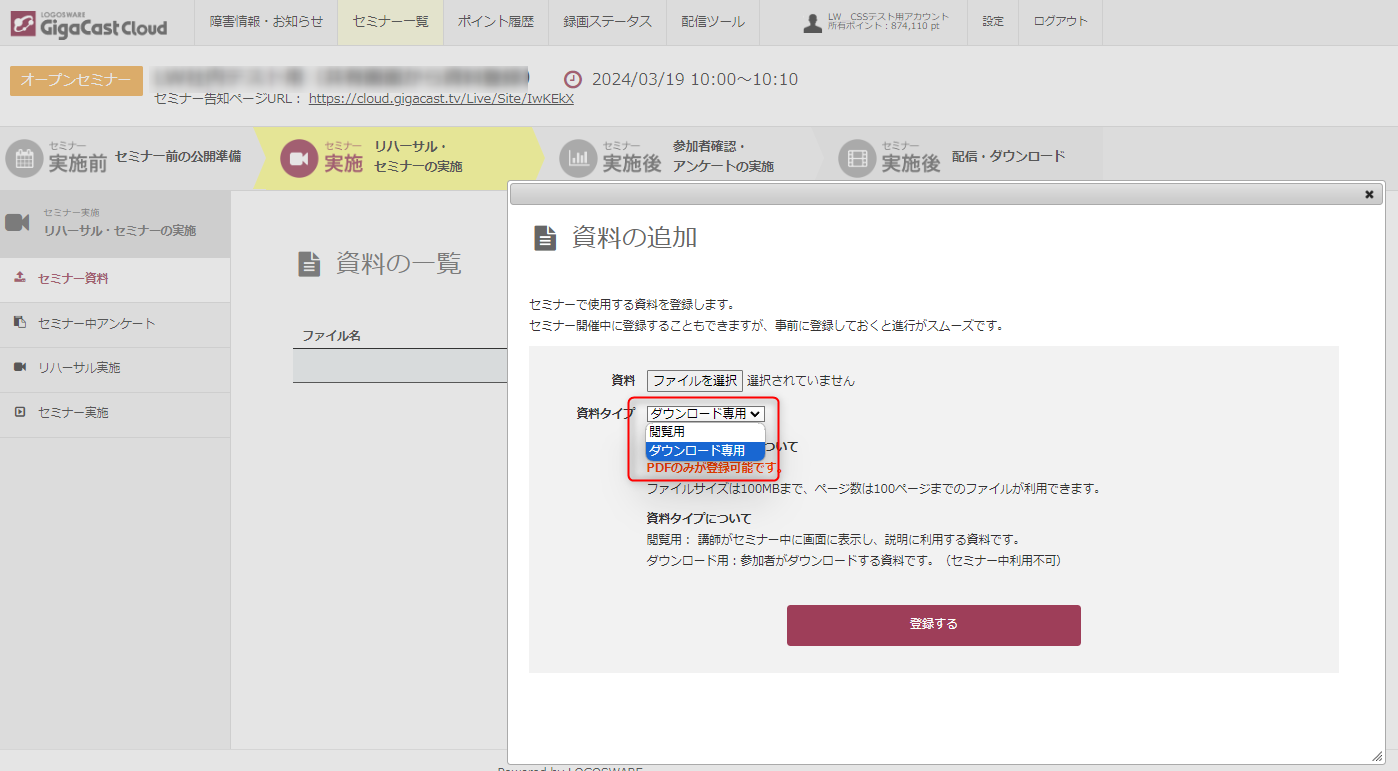Screen dimensions: 1398x771
Task: Click the film icon for download step
Action: (857, 158)
